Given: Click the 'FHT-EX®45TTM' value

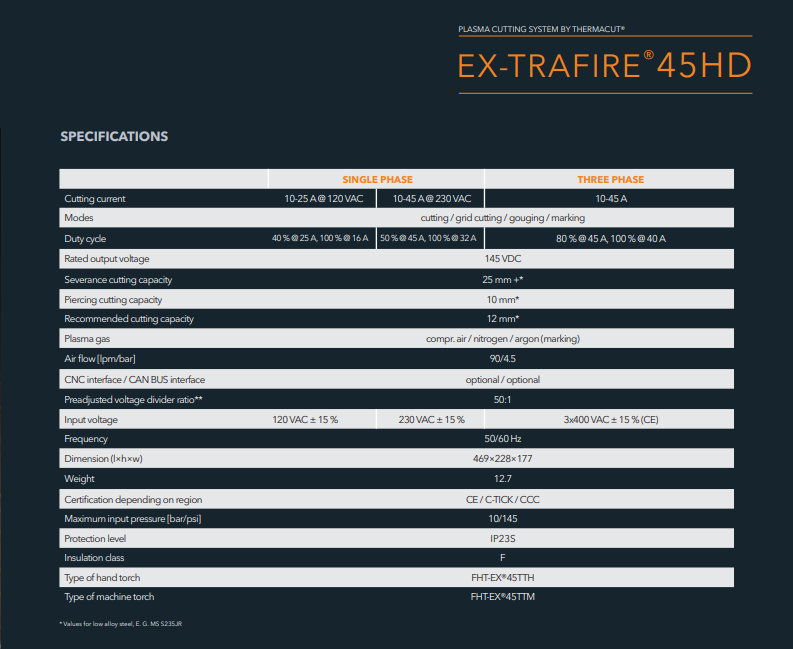Looking at the screenshot, I should point(503,597).
